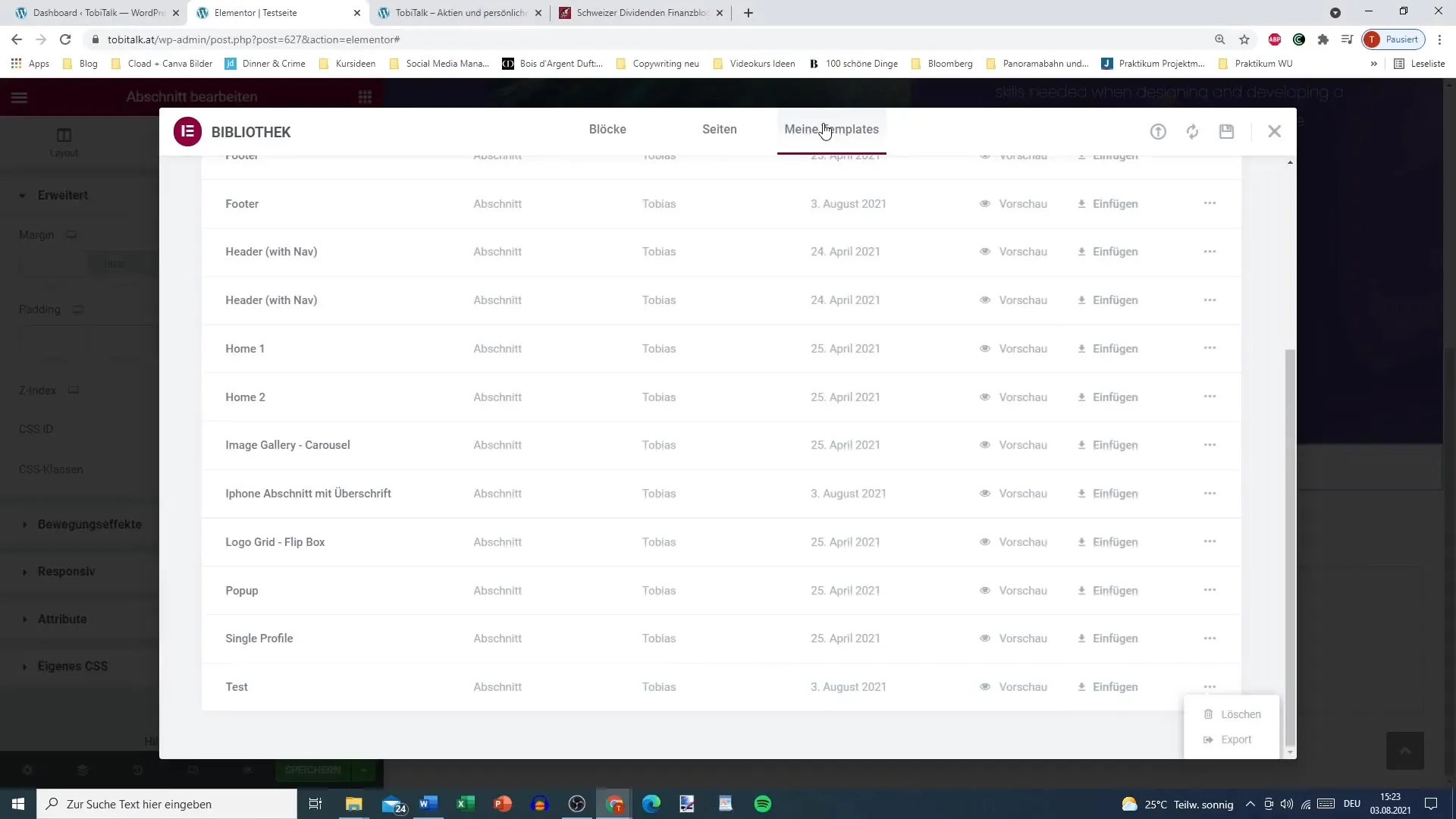Open the import template upload icon

tap(1158, 131)
